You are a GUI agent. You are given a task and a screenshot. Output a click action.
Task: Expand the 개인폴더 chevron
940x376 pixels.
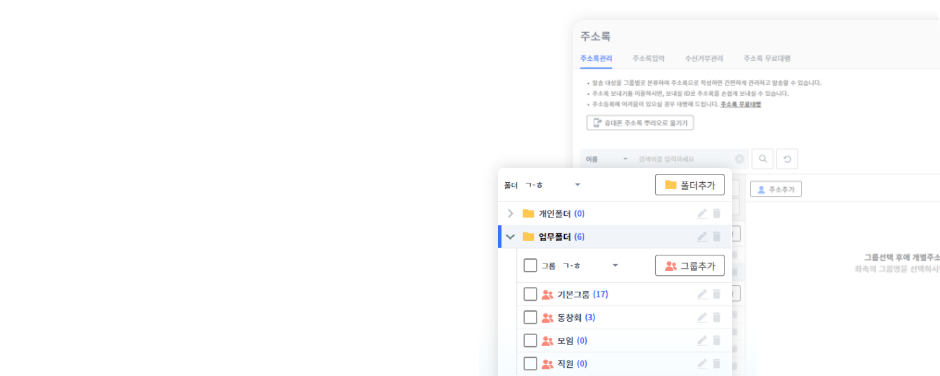[x=510, y=213]
